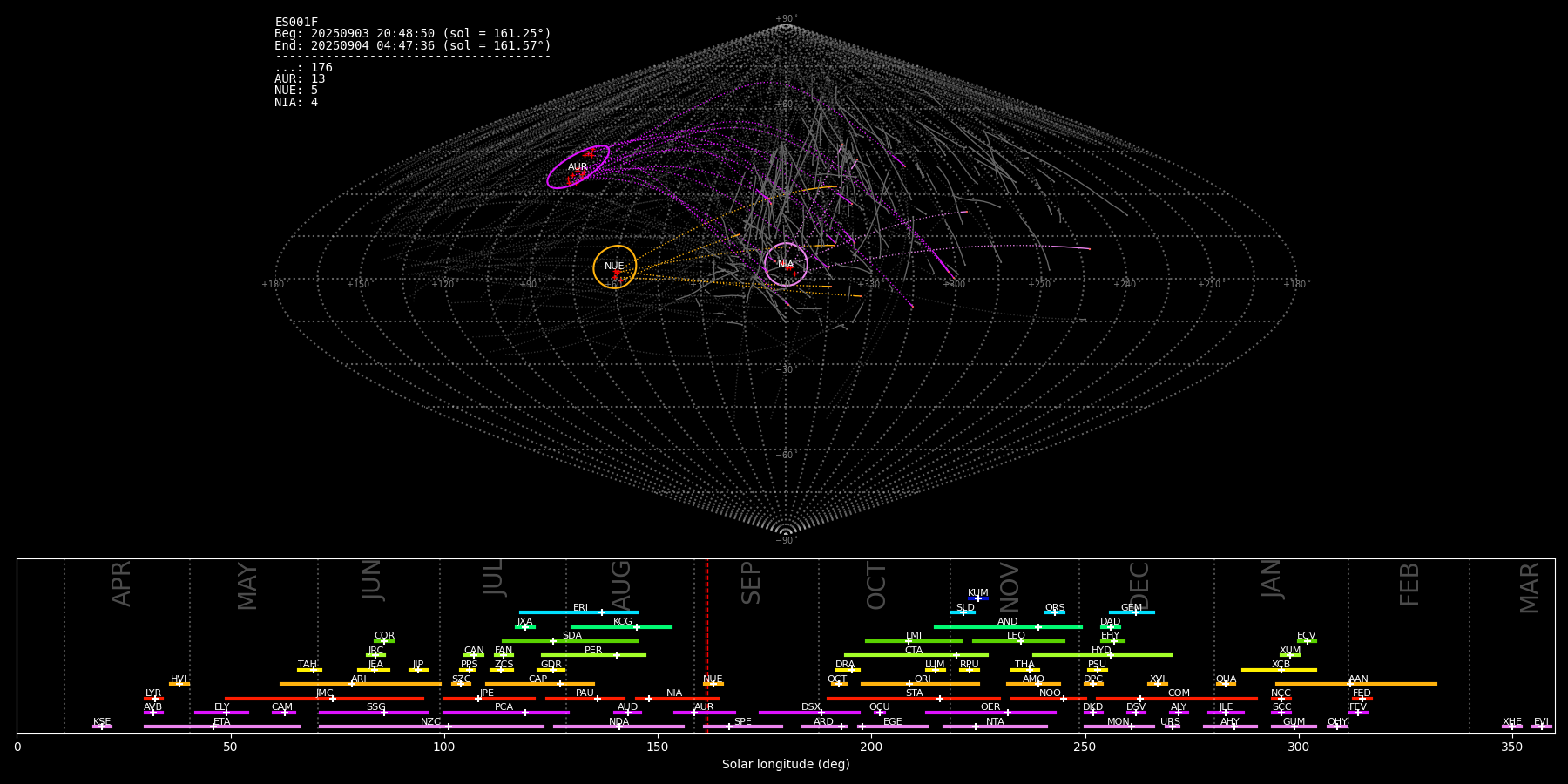
Task: Click the SEP month label
Action: 751,583
